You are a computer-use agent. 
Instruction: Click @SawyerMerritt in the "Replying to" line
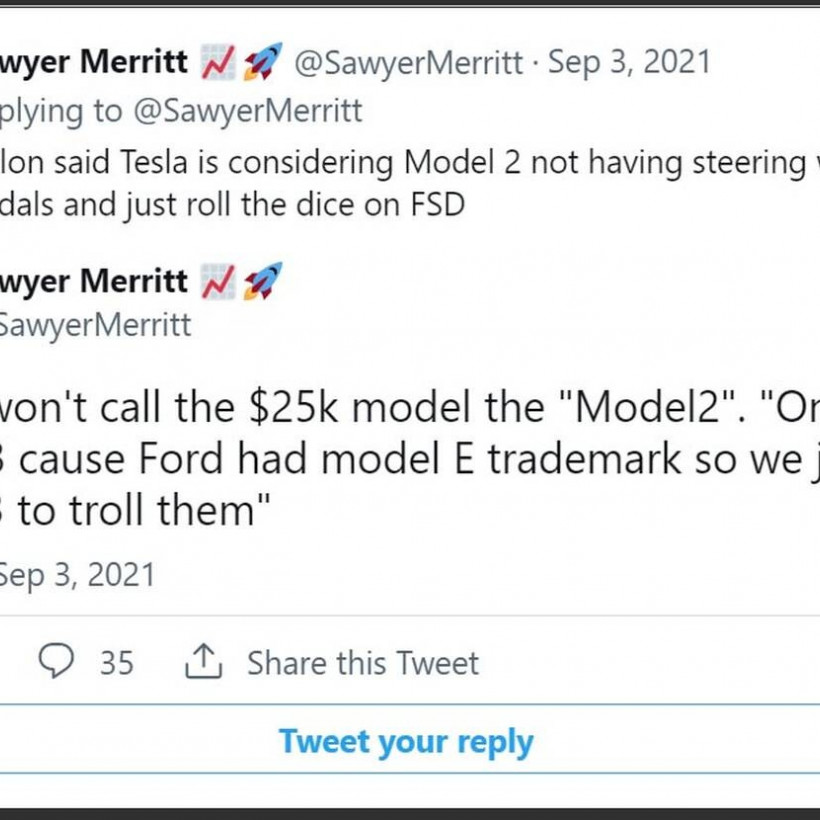(x=245, y=110)
